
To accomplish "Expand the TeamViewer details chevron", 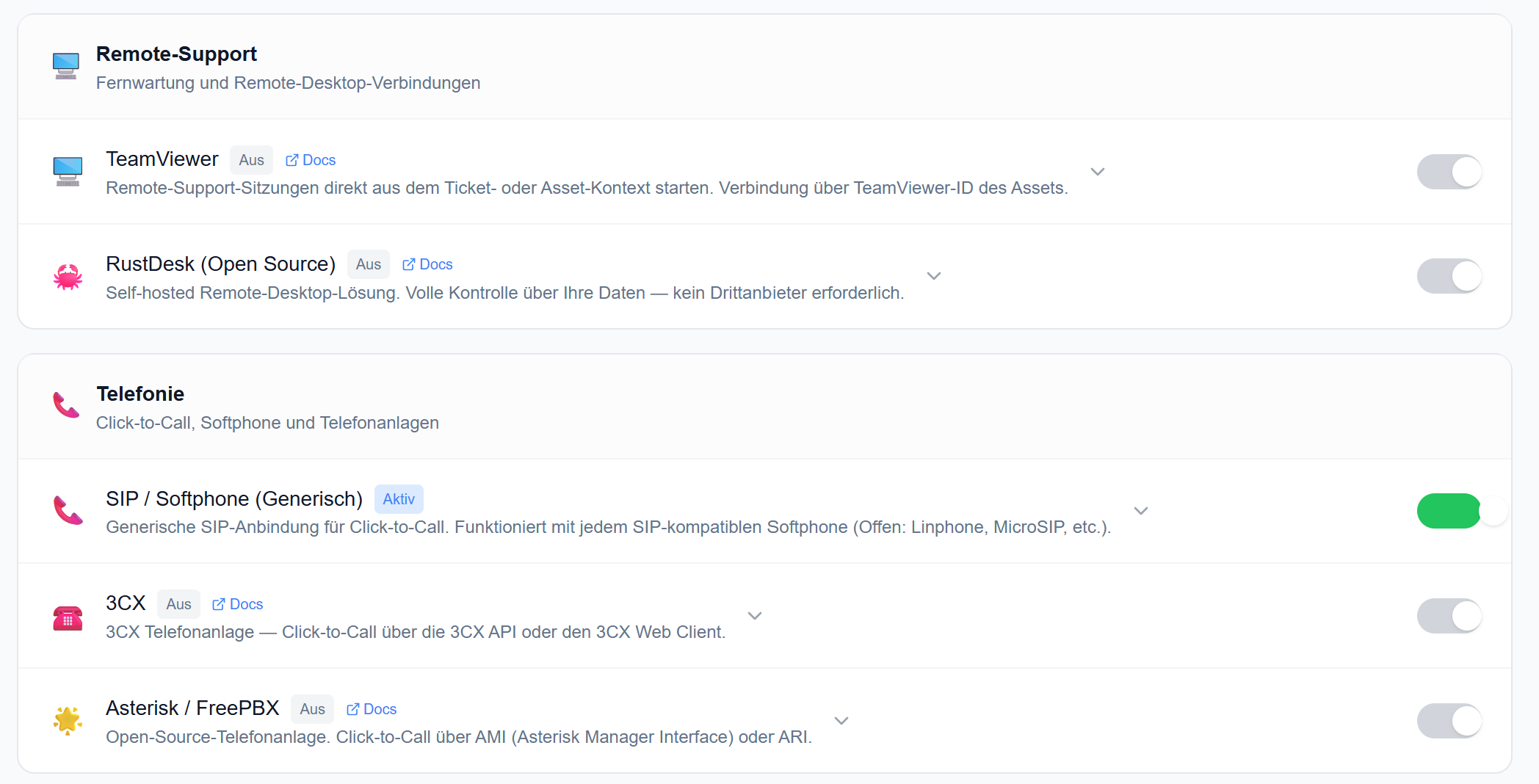I will coord(1097,171).
